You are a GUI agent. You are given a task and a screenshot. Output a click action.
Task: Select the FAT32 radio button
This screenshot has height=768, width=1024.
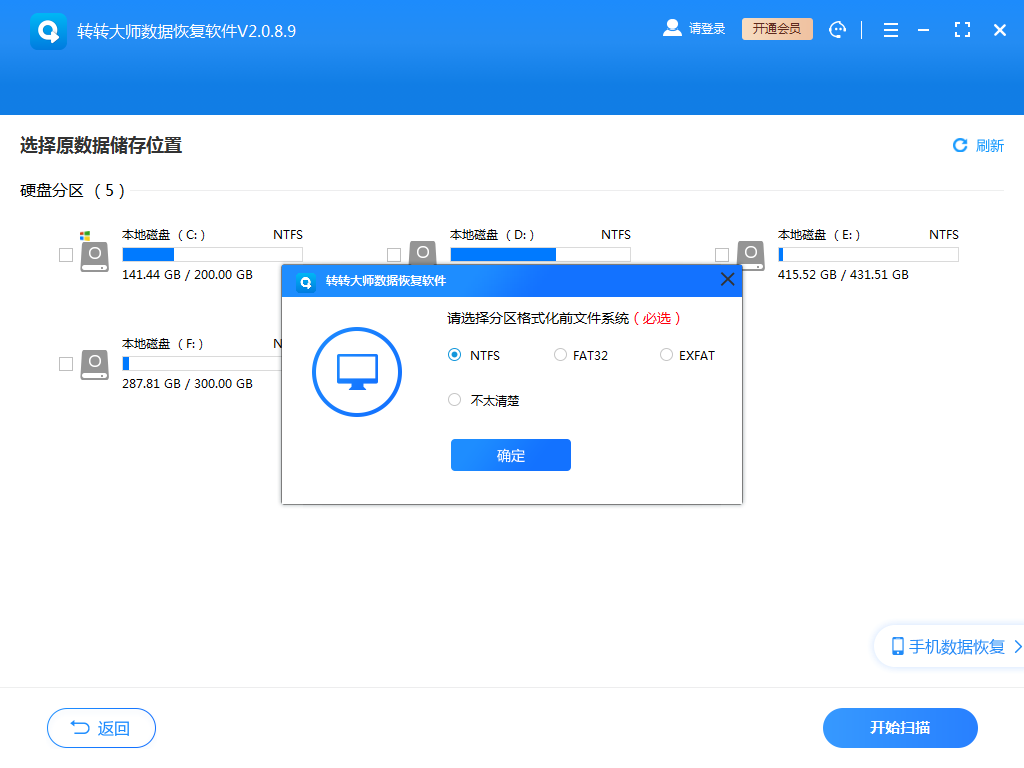click(560, 355)
